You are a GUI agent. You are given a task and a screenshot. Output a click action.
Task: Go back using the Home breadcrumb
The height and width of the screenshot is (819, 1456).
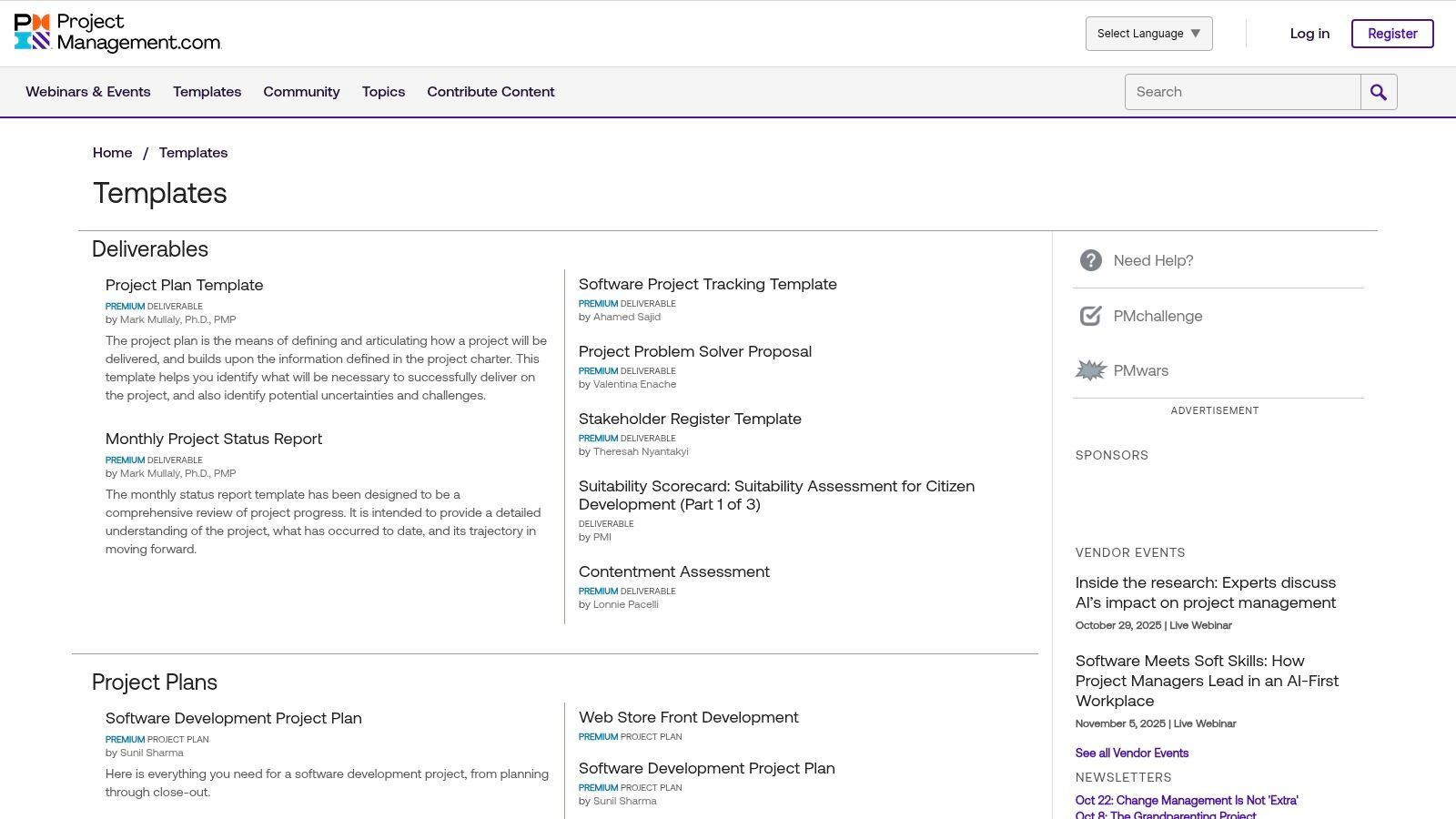tap(112, 152)
